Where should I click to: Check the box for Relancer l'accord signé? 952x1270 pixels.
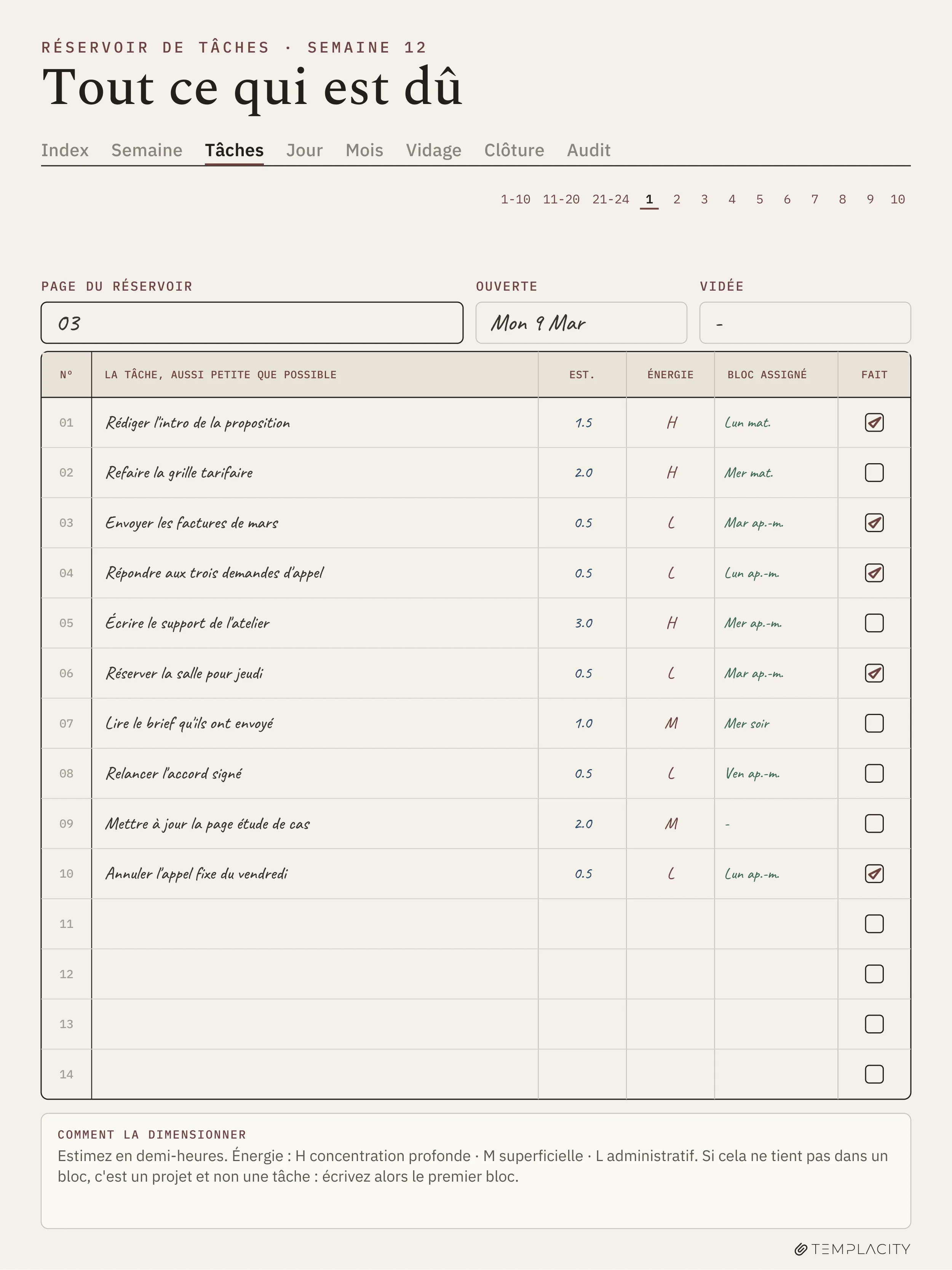tap(874, 773)
